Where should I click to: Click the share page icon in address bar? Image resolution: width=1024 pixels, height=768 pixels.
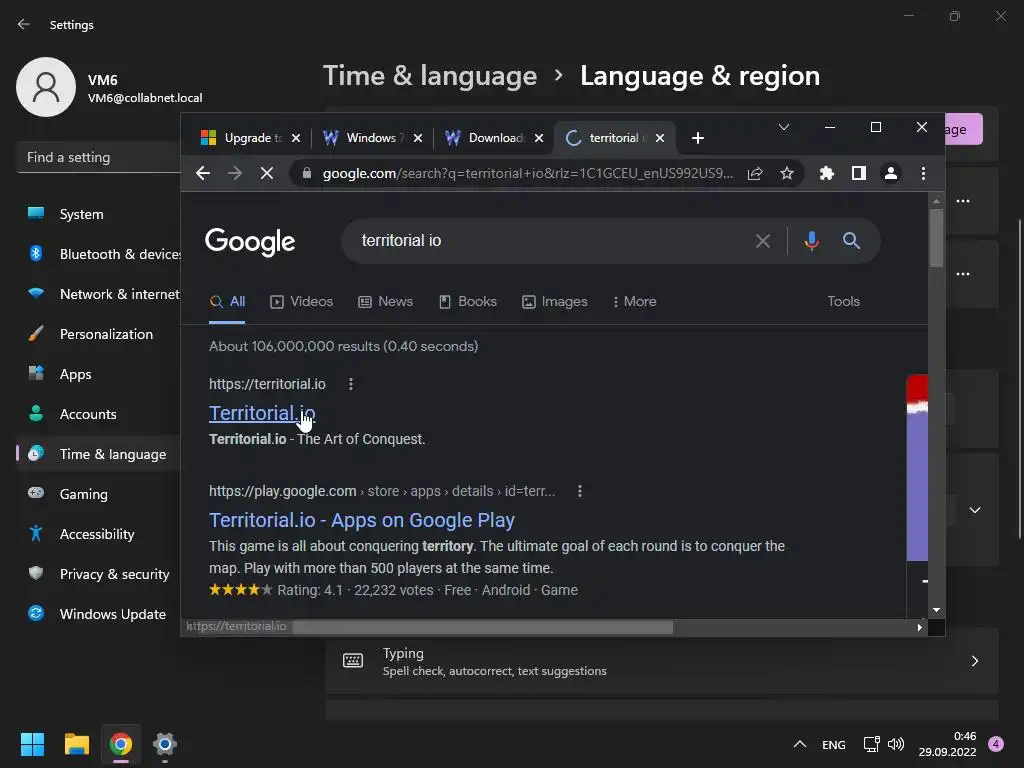click(755, 173)
